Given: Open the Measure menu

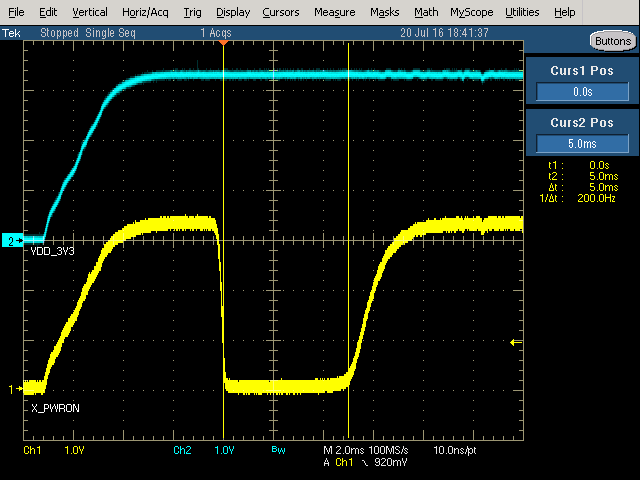Looking at the screenshot, I should [334, 12].
